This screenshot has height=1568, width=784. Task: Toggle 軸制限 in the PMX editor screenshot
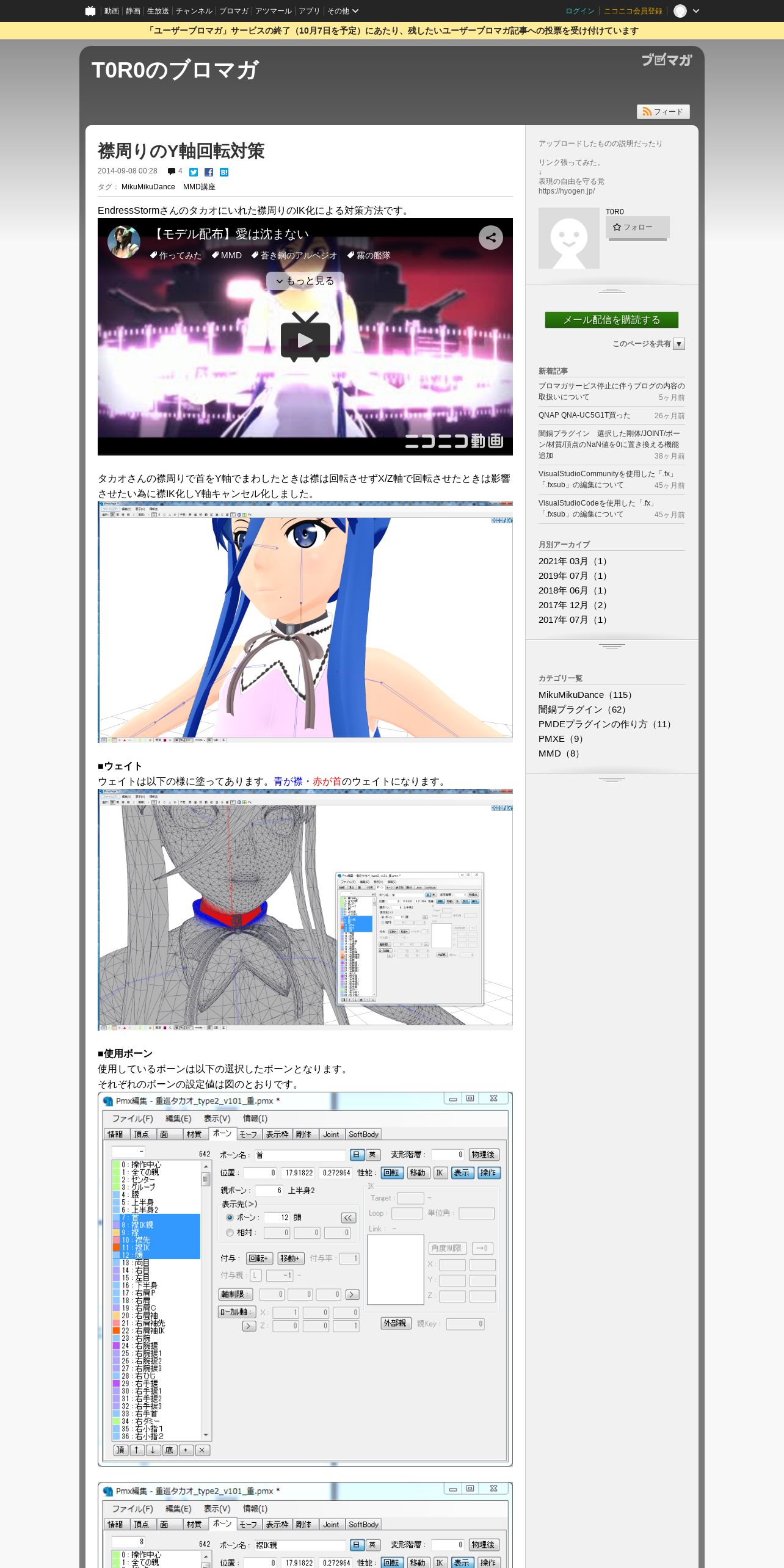tap(234, 1294)
